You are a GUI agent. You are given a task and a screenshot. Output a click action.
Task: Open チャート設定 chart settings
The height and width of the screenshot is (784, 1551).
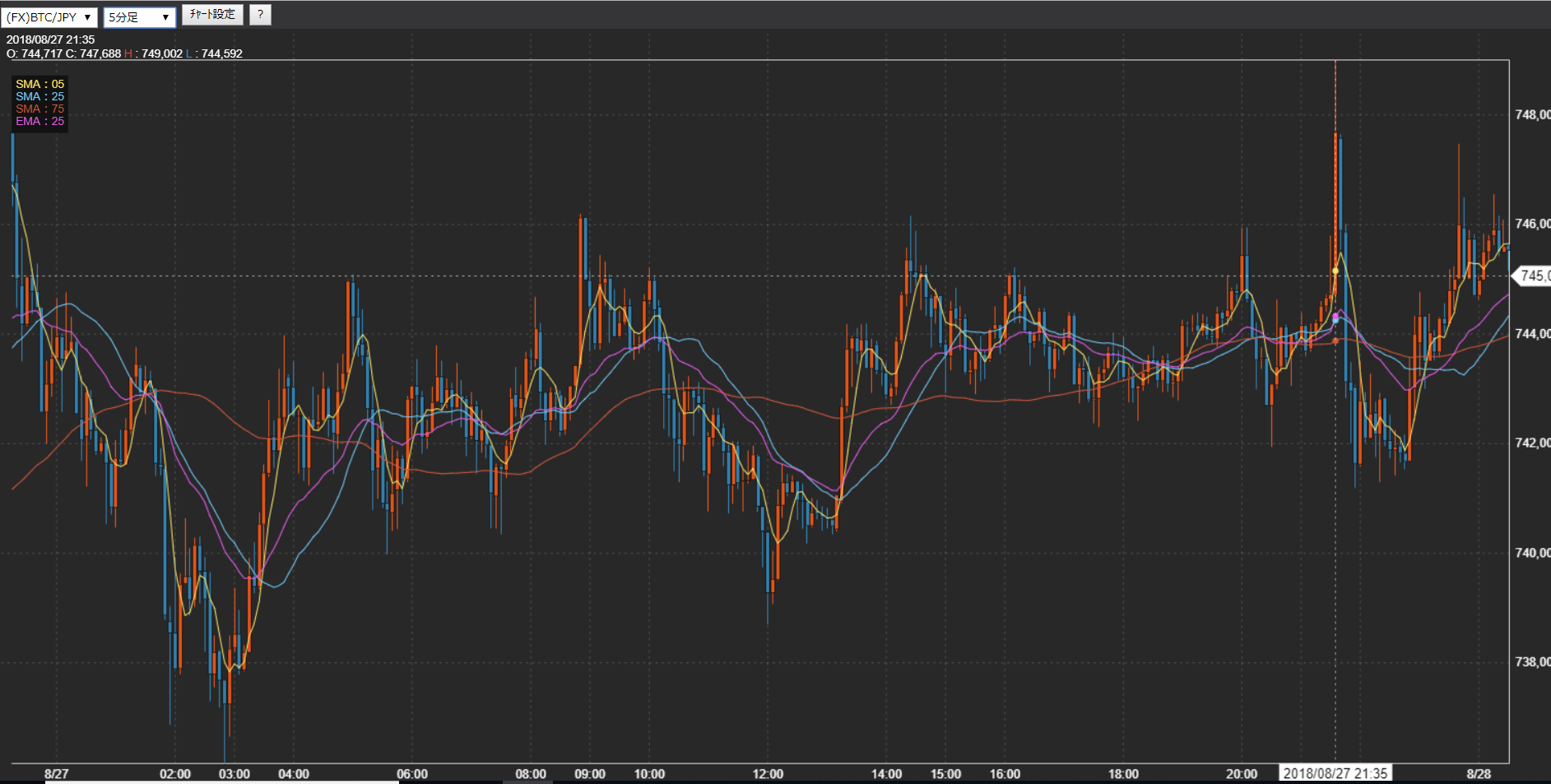pos(212,15)
